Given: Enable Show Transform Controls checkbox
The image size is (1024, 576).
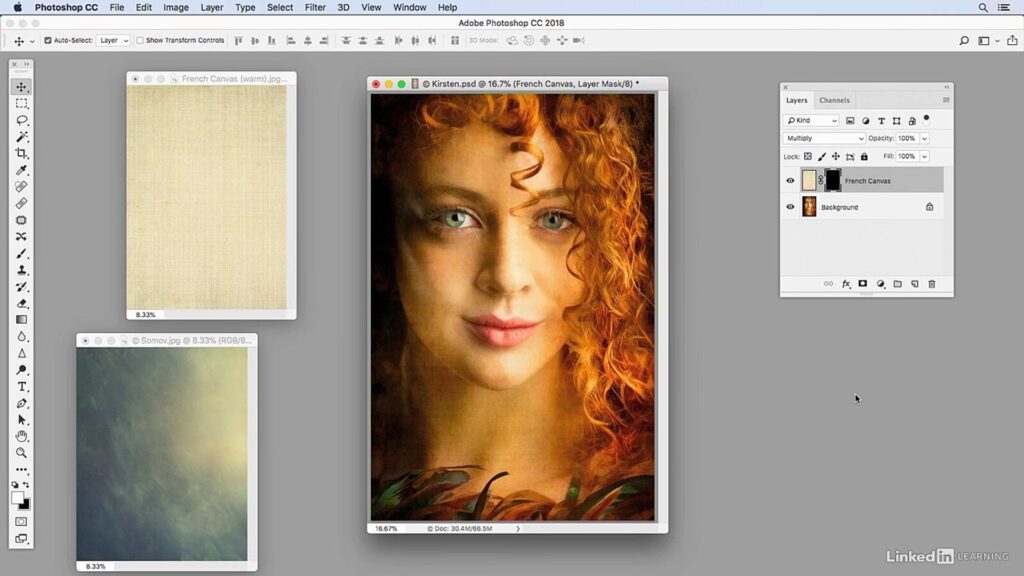Looking at the screenshot, I should coord(139,41).
